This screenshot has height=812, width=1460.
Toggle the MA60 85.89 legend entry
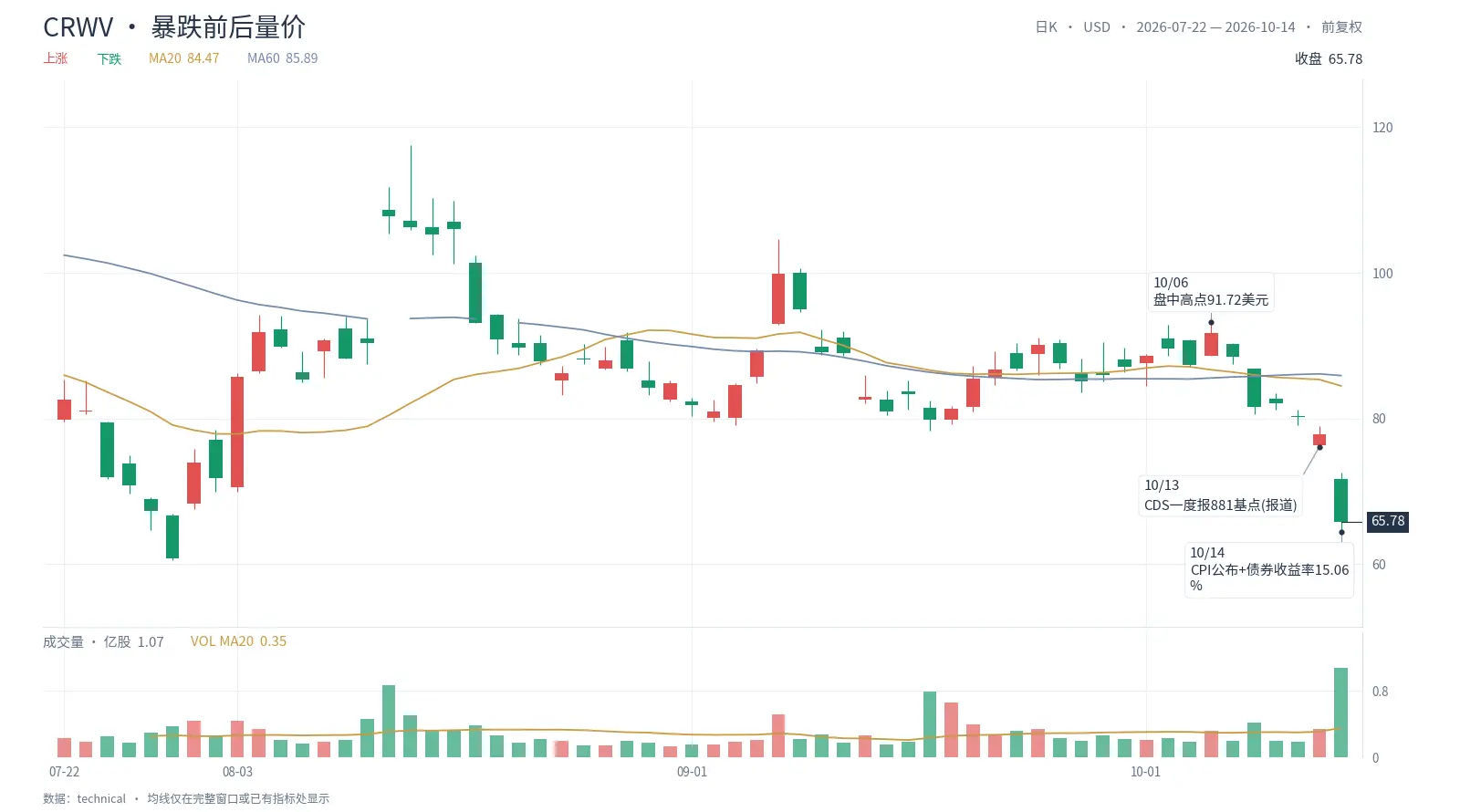[x=282, y=58]
